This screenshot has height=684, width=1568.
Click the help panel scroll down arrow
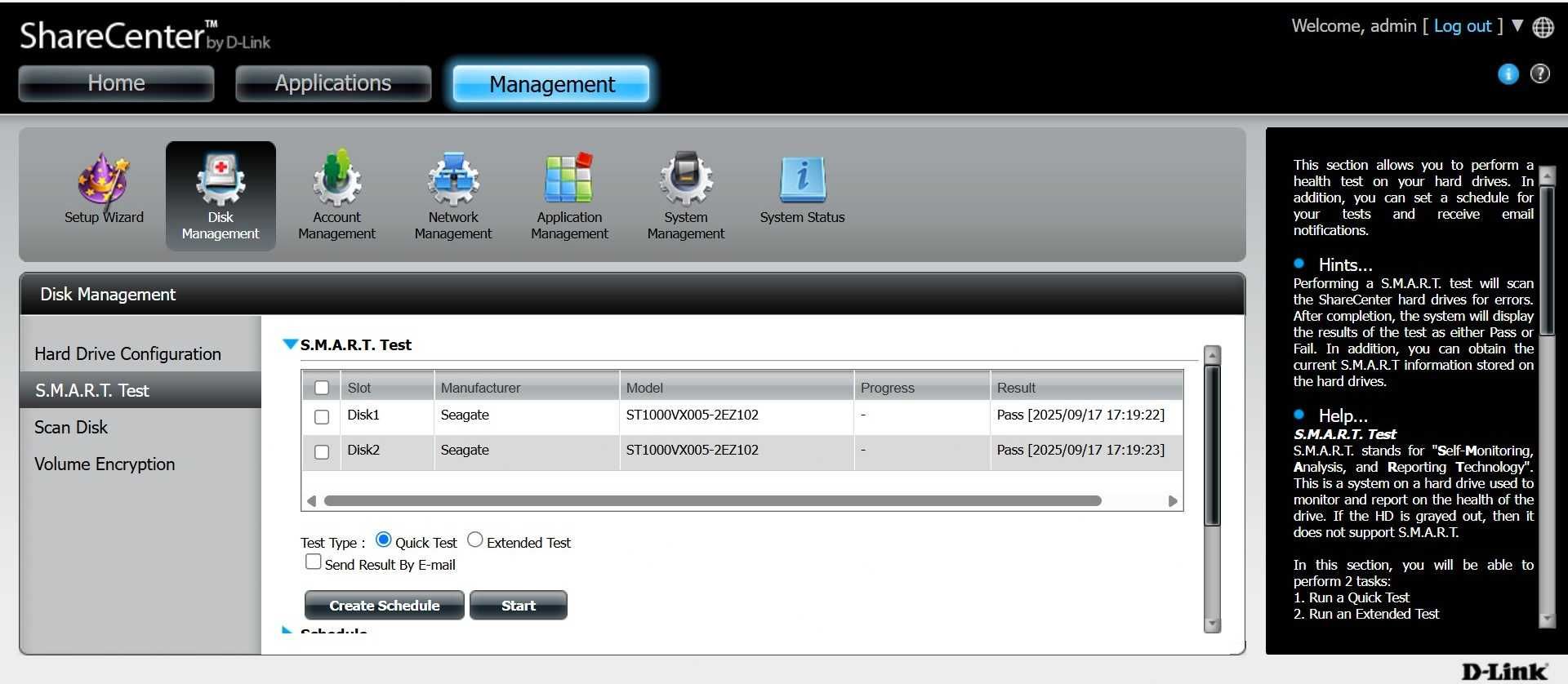click(1547, 620)
